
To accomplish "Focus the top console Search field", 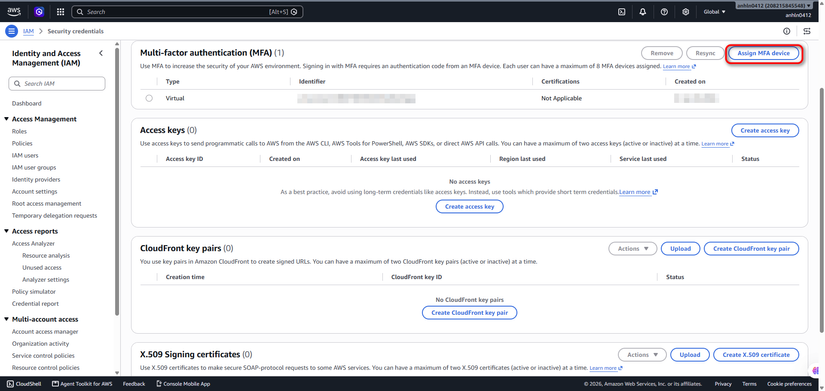I will tap(187, 12).
